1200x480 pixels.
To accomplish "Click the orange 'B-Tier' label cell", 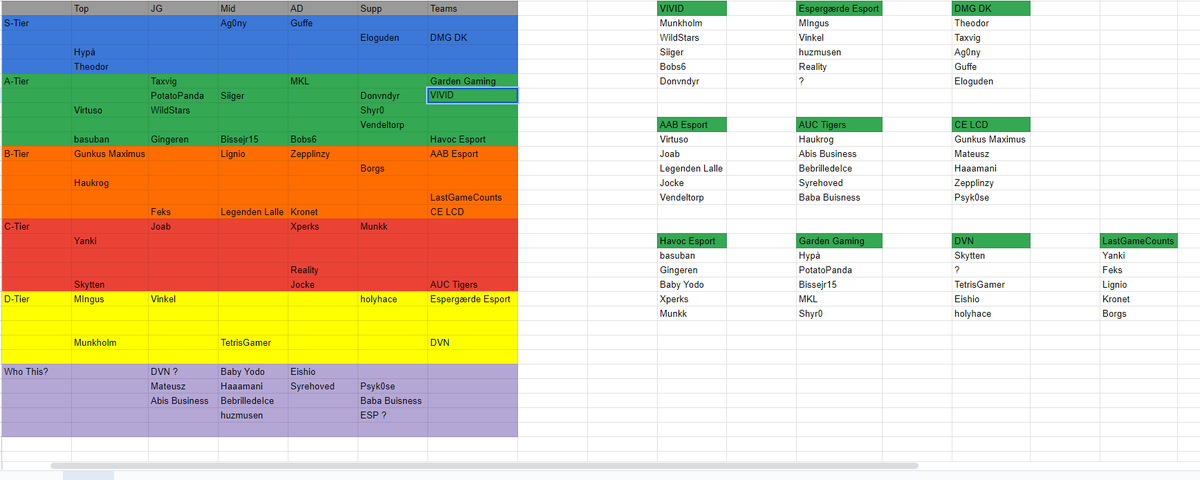I will 36,154.
